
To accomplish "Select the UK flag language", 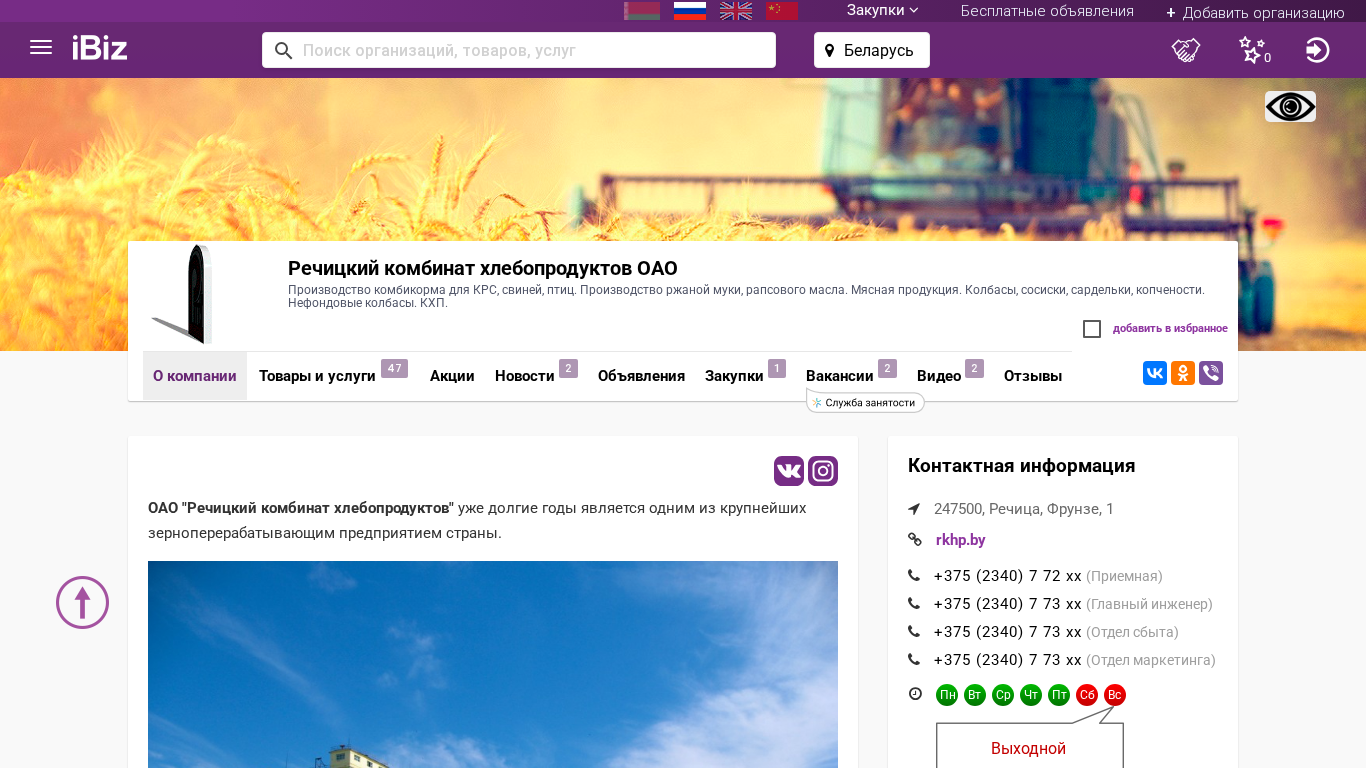I will [736, 10].
